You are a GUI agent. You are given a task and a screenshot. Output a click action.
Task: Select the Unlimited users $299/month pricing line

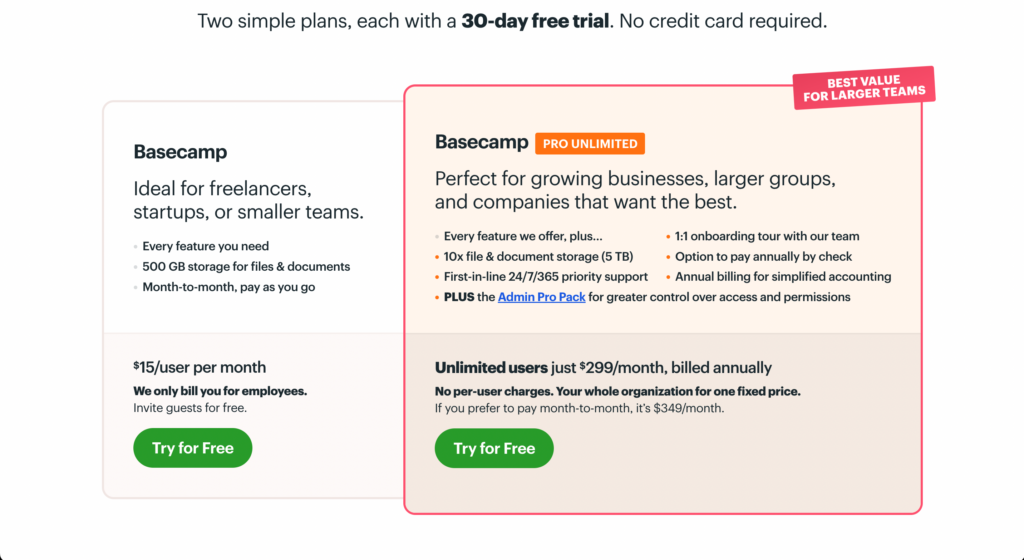point(603,367)
